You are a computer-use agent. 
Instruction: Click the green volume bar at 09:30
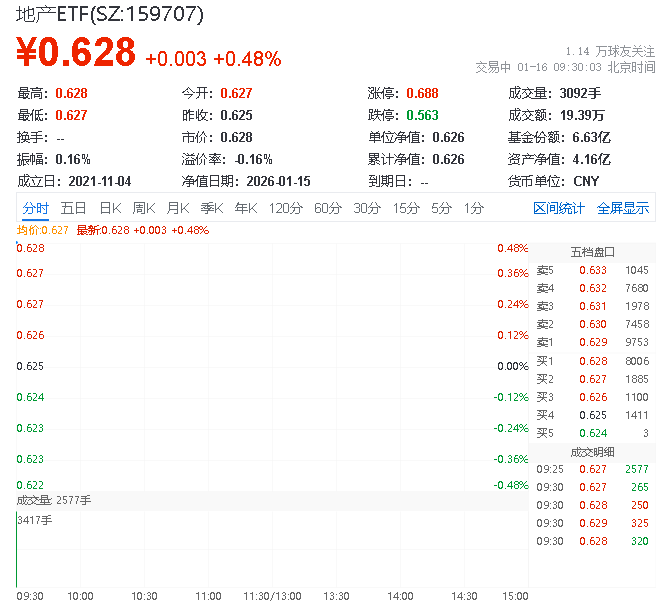pos(17,550)
